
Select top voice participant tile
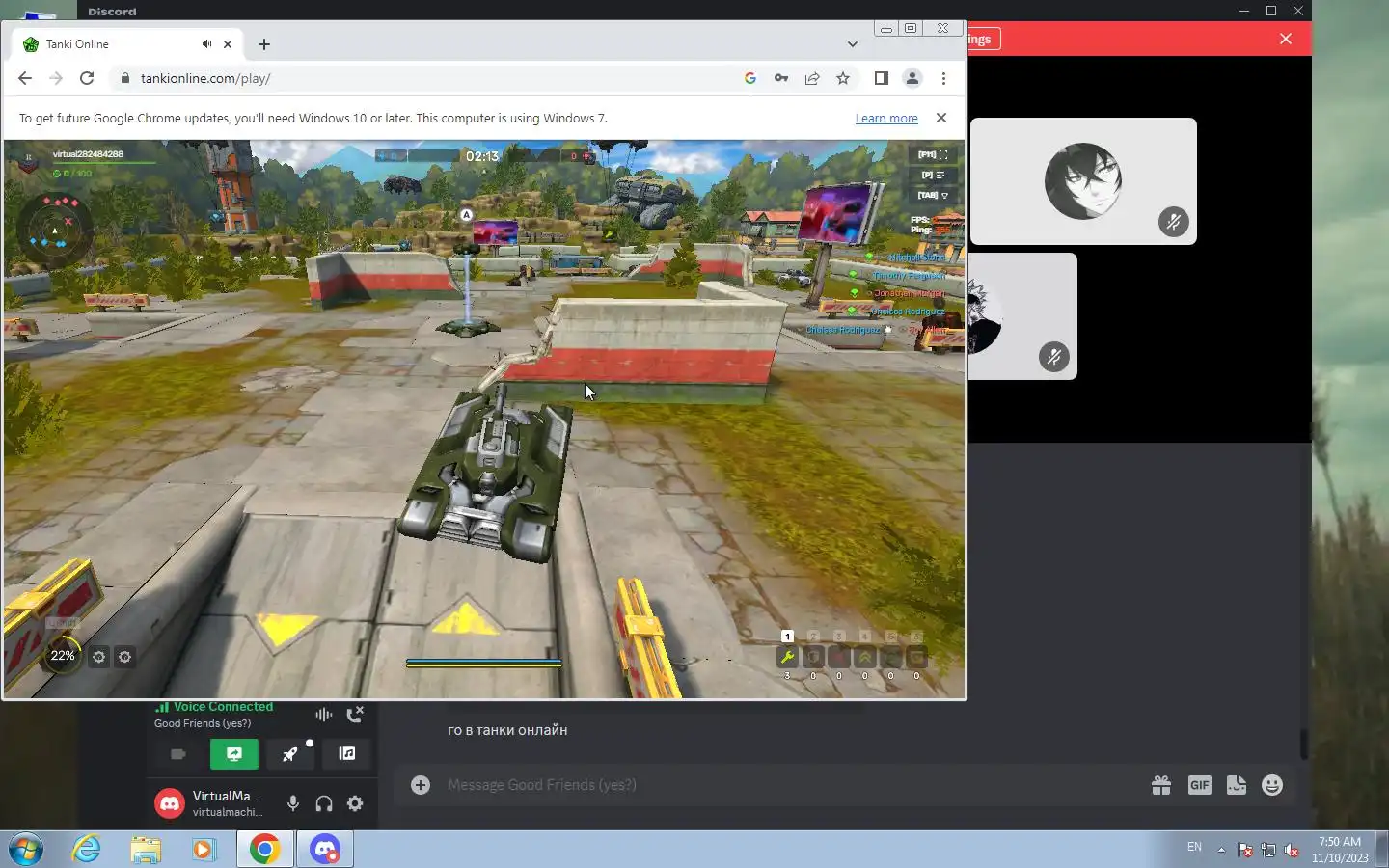1083,181
